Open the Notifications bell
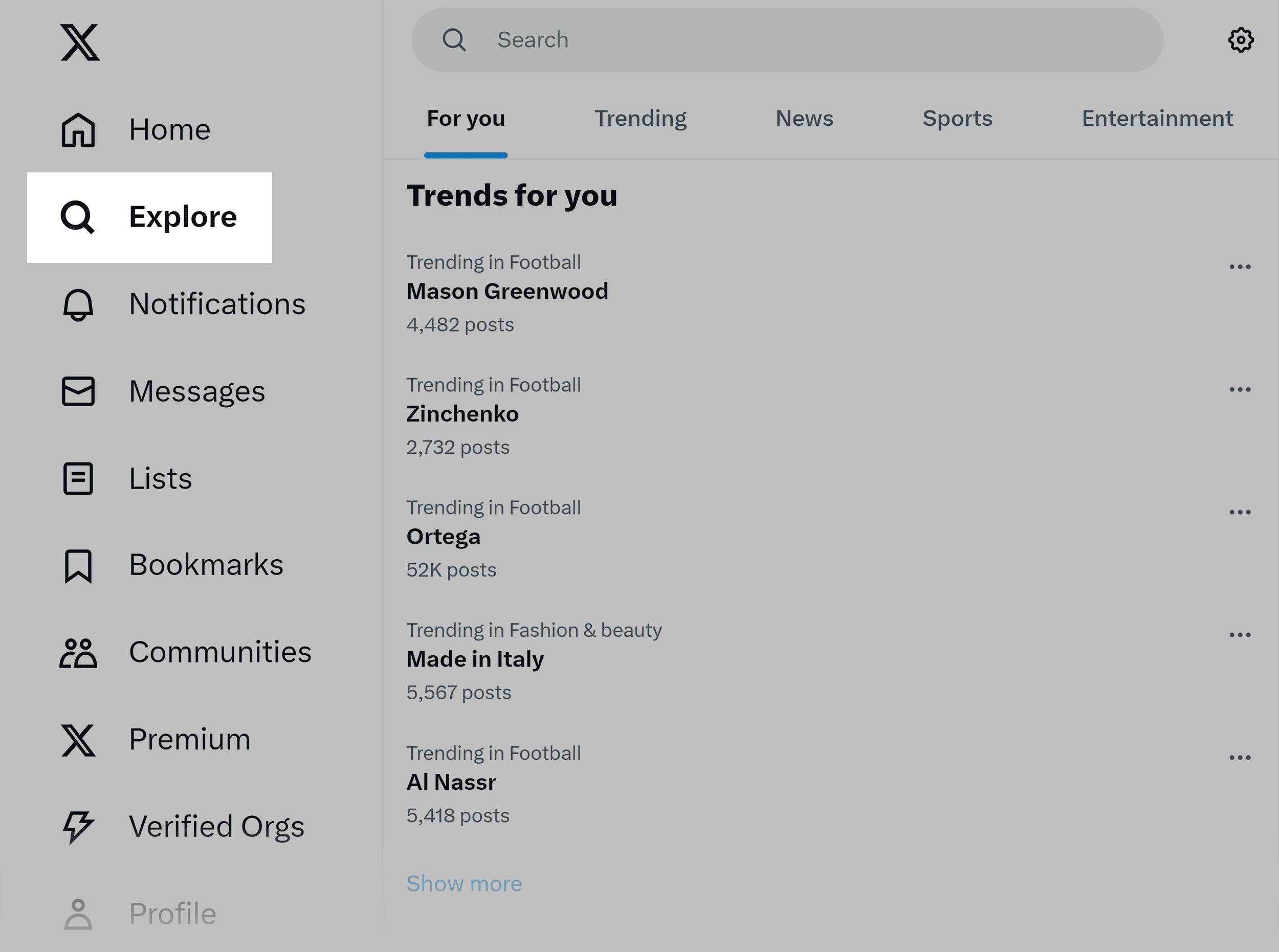This screenshot has width=1279, height=952. [x=78, y=304]
